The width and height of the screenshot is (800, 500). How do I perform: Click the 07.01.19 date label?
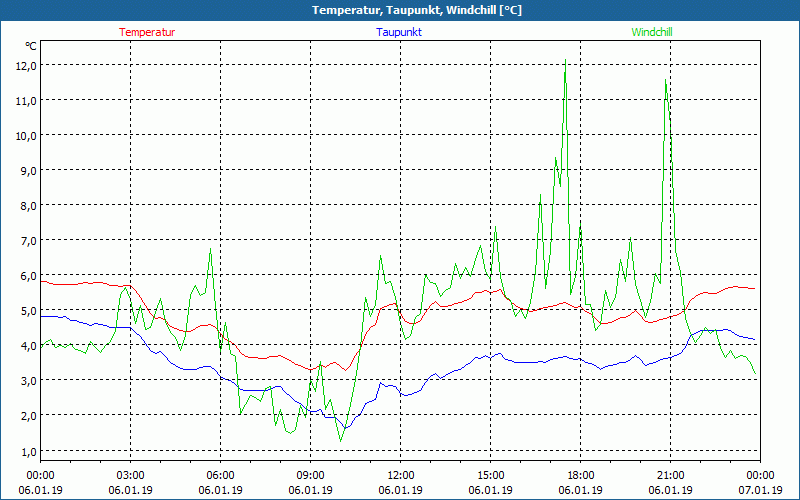pos(760,490)
